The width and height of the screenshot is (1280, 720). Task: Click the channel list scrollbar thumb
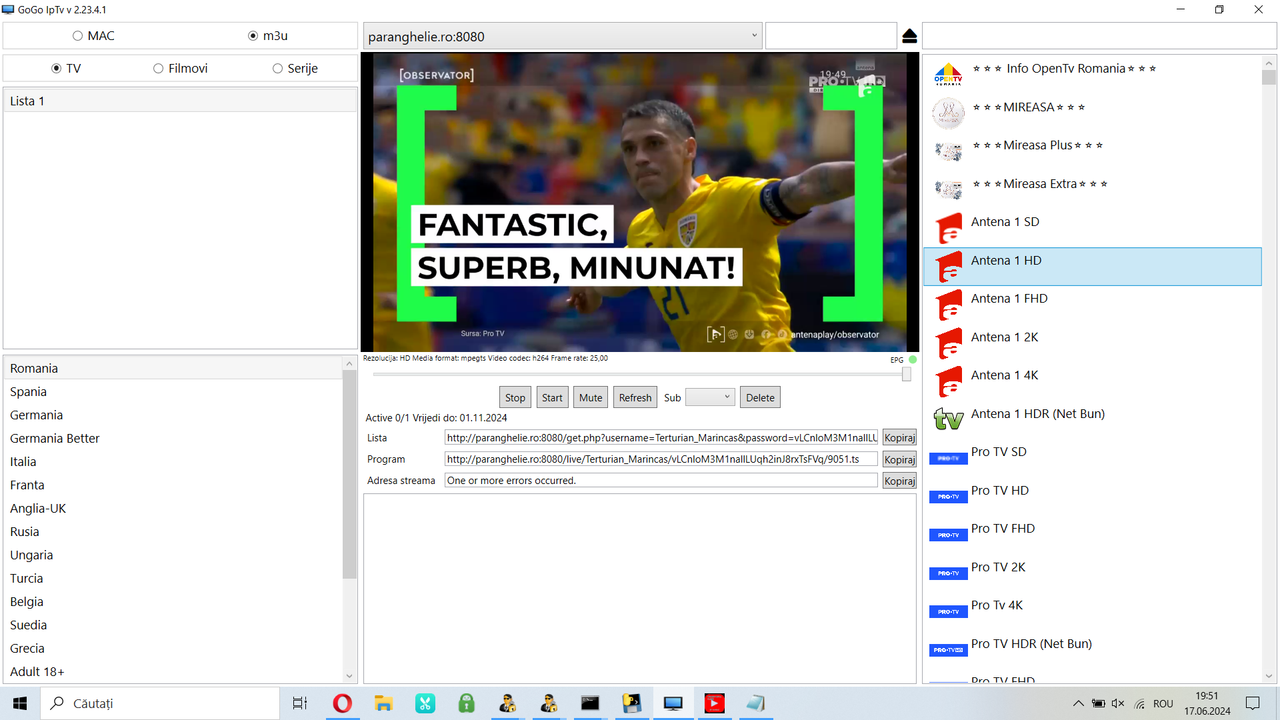1269,77
